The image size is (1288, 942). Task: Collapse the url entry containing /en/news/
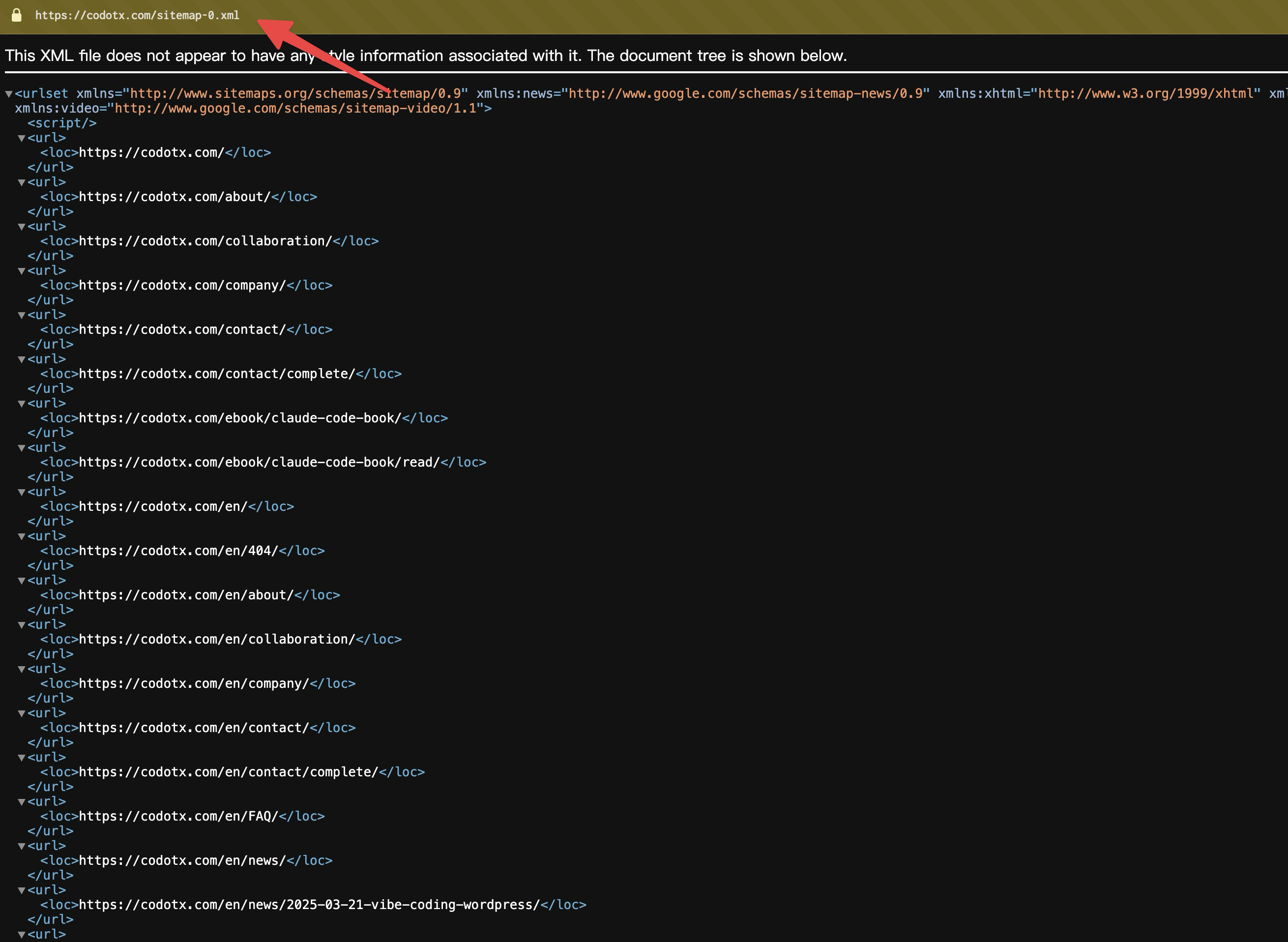coord(22,846)
